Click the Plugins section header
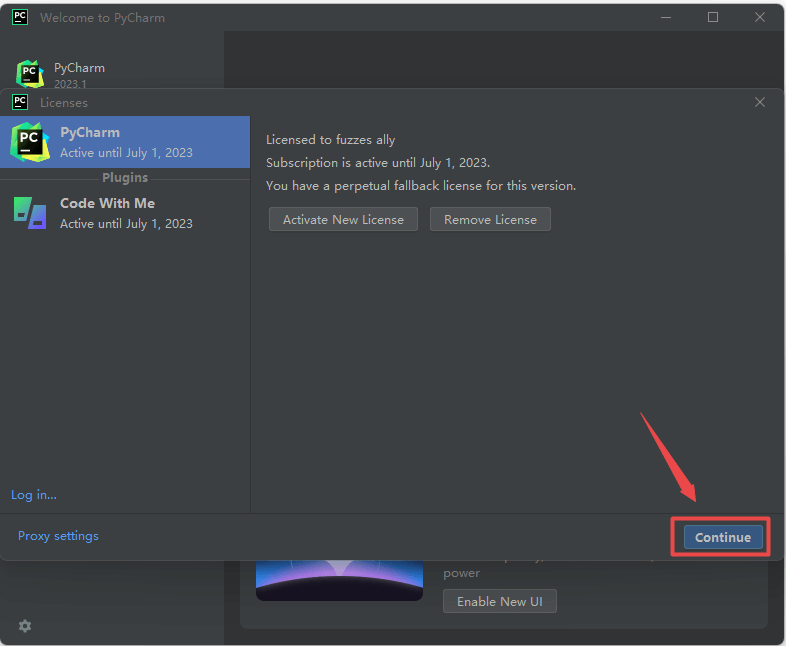The height and width of the screenshot is (646, 786). [x=125, y=177]
